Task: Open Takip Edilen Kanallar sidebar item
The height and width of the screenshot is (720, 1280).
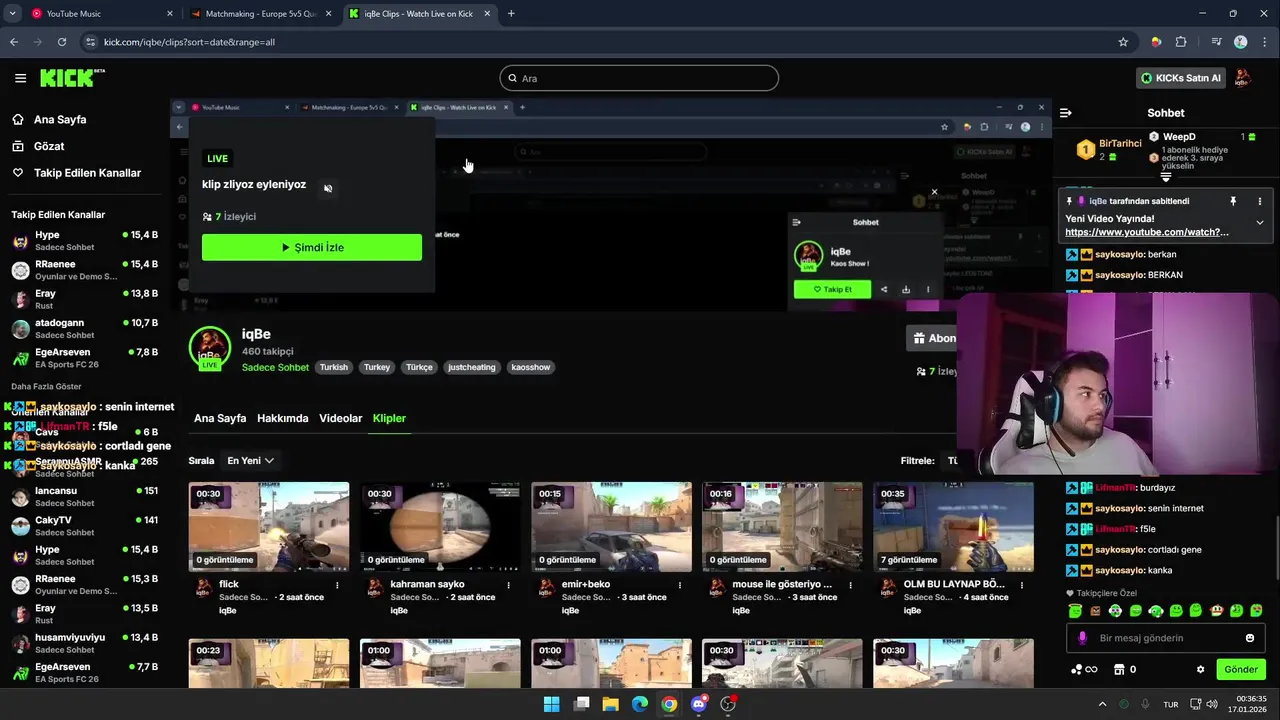Action: 87,173
